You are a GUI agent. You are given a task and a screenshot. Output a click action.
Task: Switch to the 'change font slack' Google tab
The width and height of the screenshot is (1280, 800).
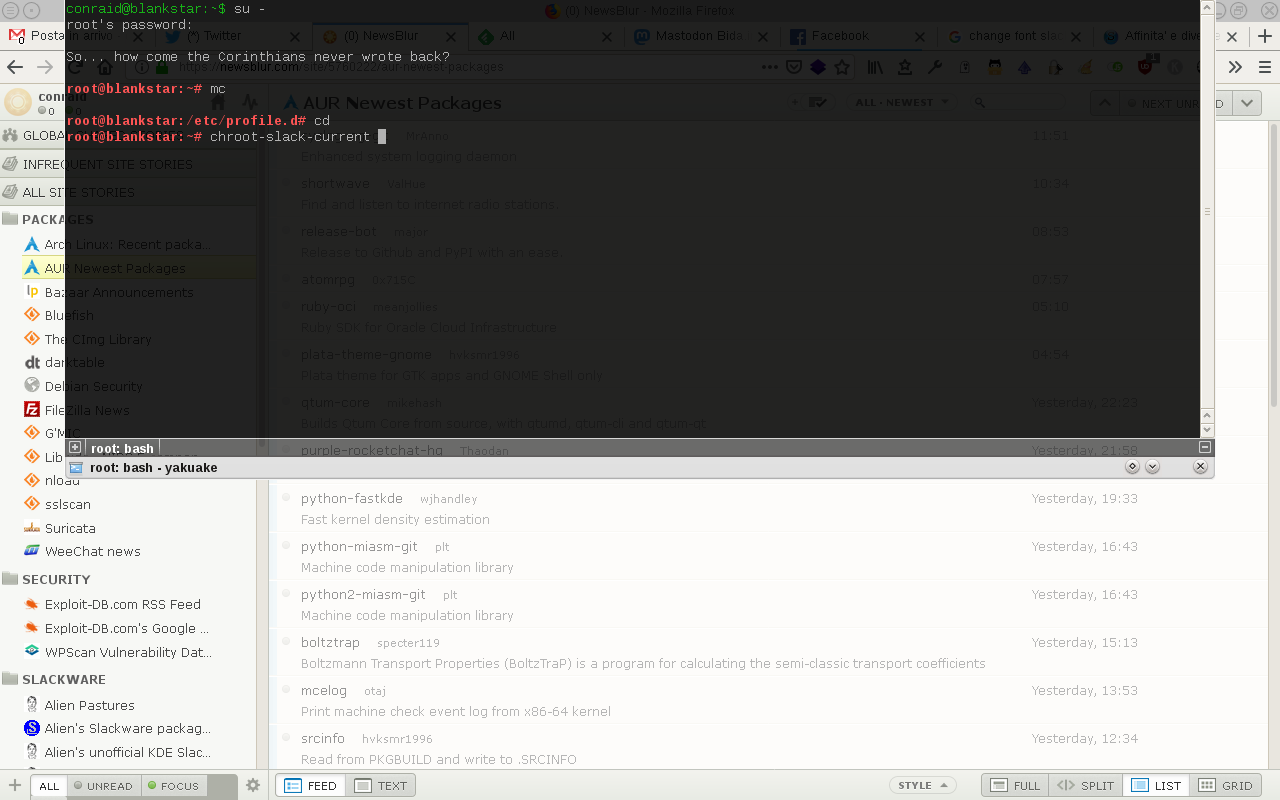(x=1015, y=36)
